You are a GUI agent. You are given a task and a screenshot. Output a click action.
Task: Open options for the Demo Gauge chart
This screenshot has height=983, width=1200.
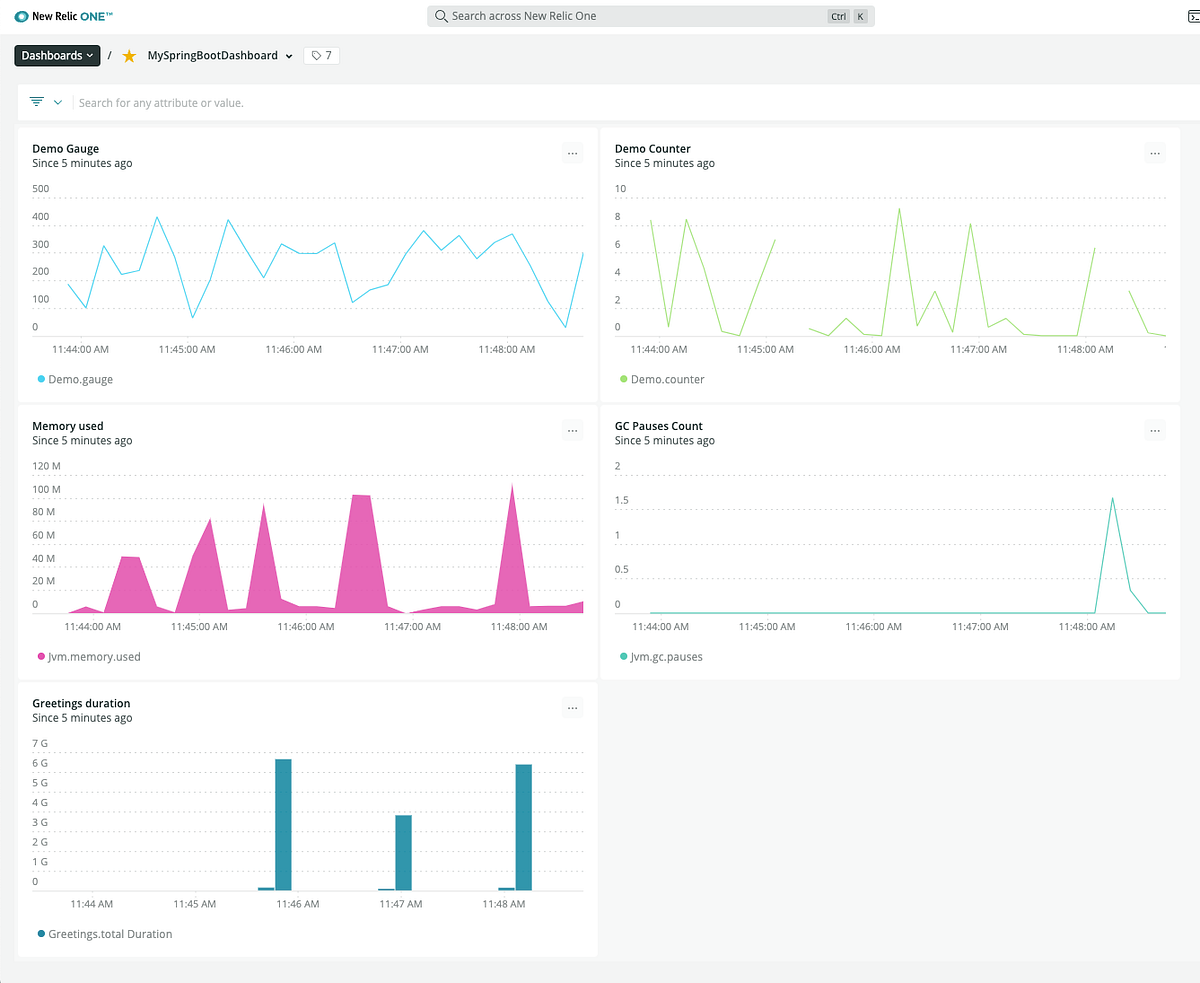point(572,153)
